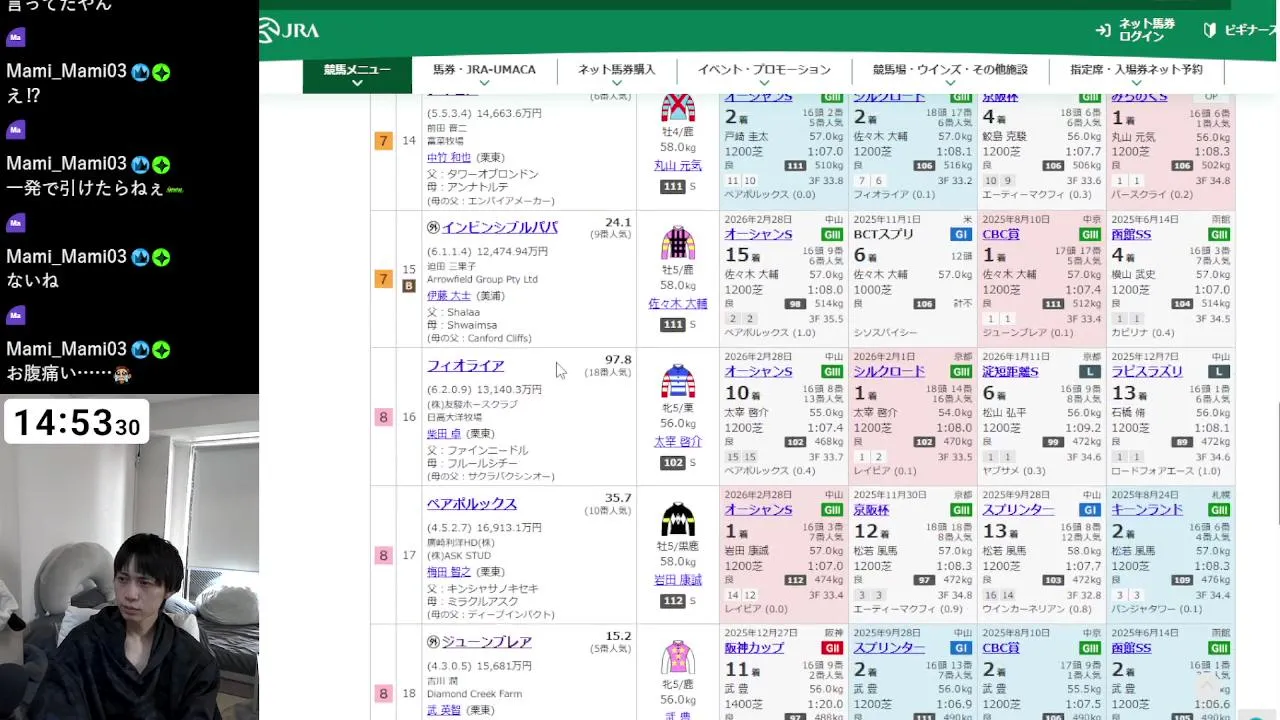
Task: Open jockey 佐々木 大輔 link under the silks
Action: [x=678, y=303]
